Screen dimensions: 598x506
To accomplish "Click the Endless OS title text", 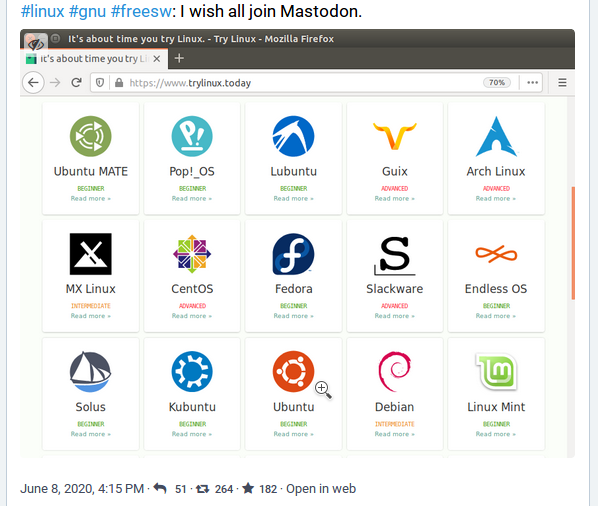I will 496,289.
